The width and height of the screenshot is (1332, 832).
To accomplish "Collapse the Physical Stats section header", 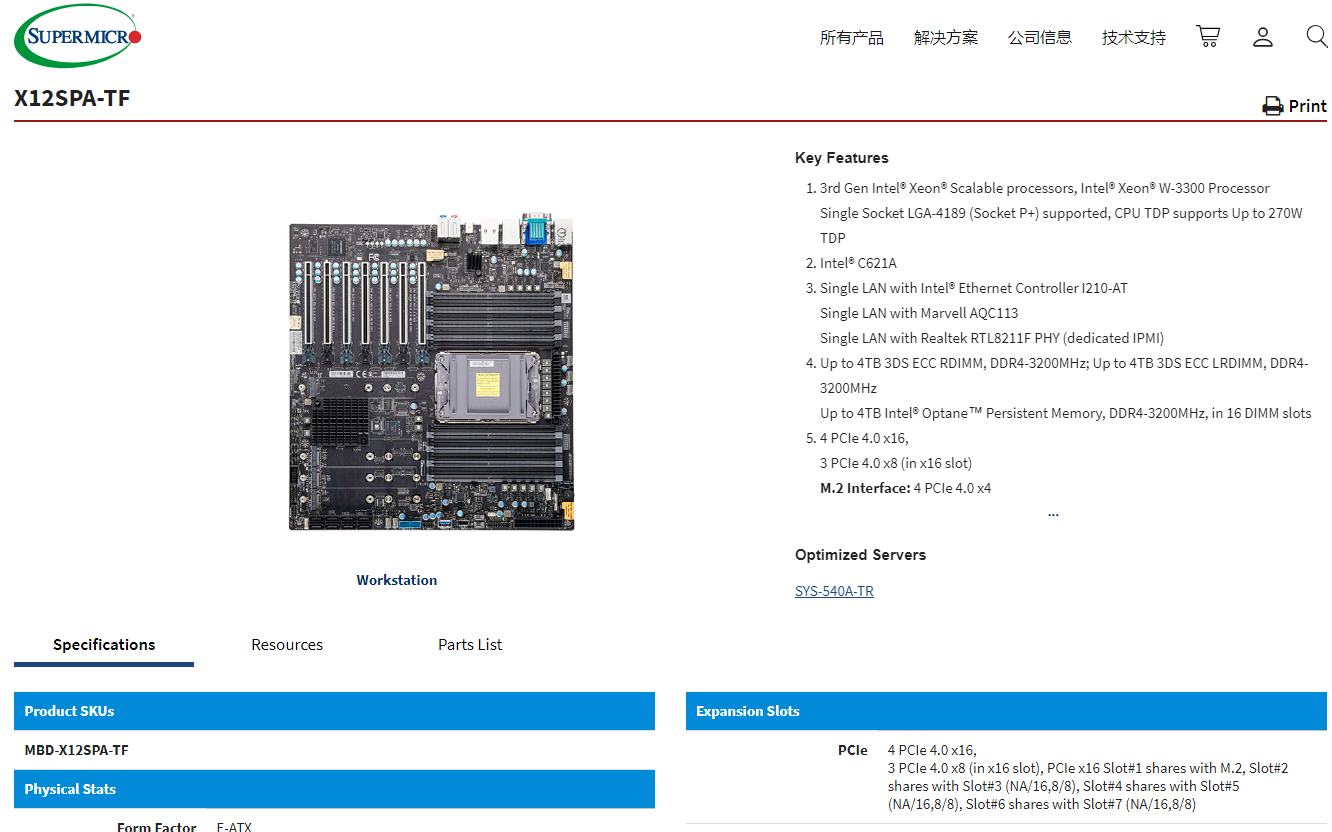I will (x=334, y=789).
